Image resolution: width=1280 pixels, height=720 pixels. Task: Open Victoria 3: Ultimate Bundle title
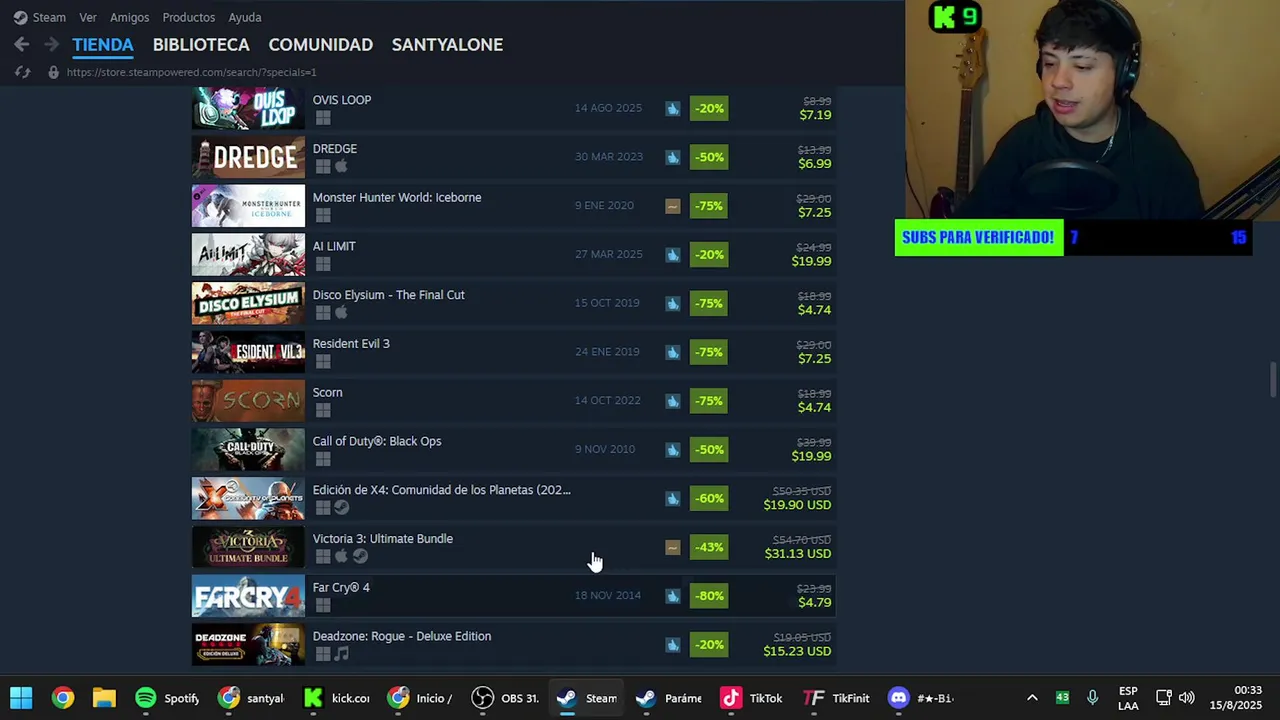point(382,538)
